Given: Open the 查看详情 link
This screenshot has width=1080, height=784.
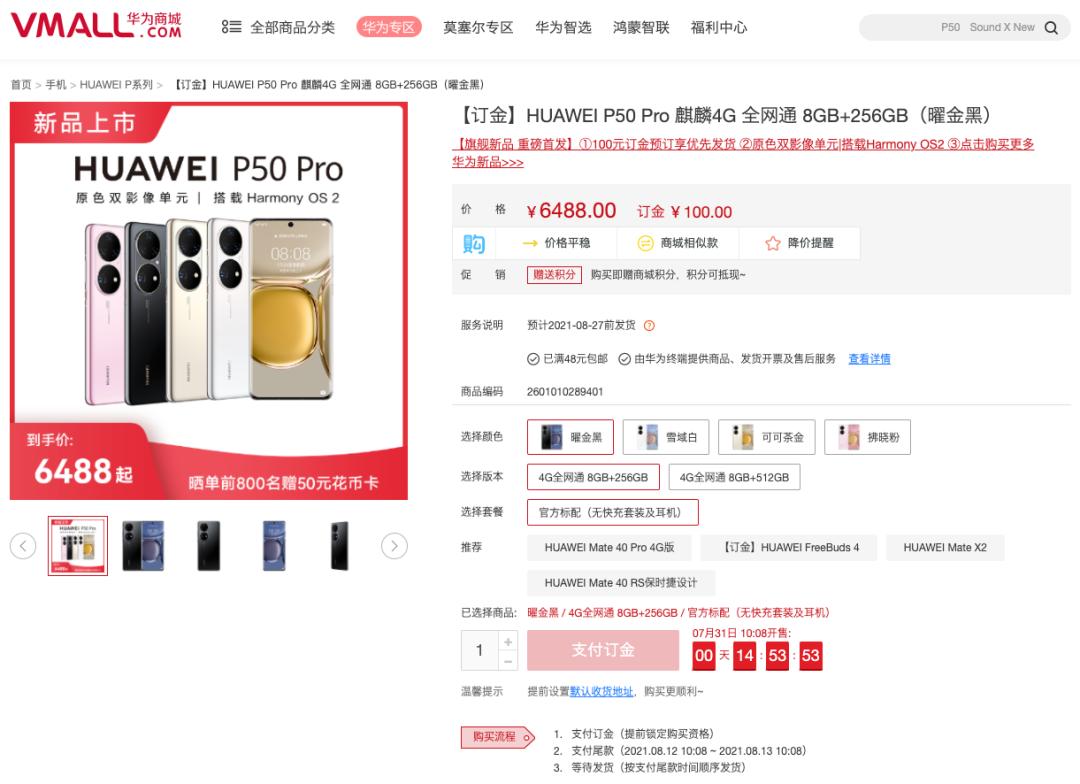Looking at the screenshot, I should [x=869, y=358].
